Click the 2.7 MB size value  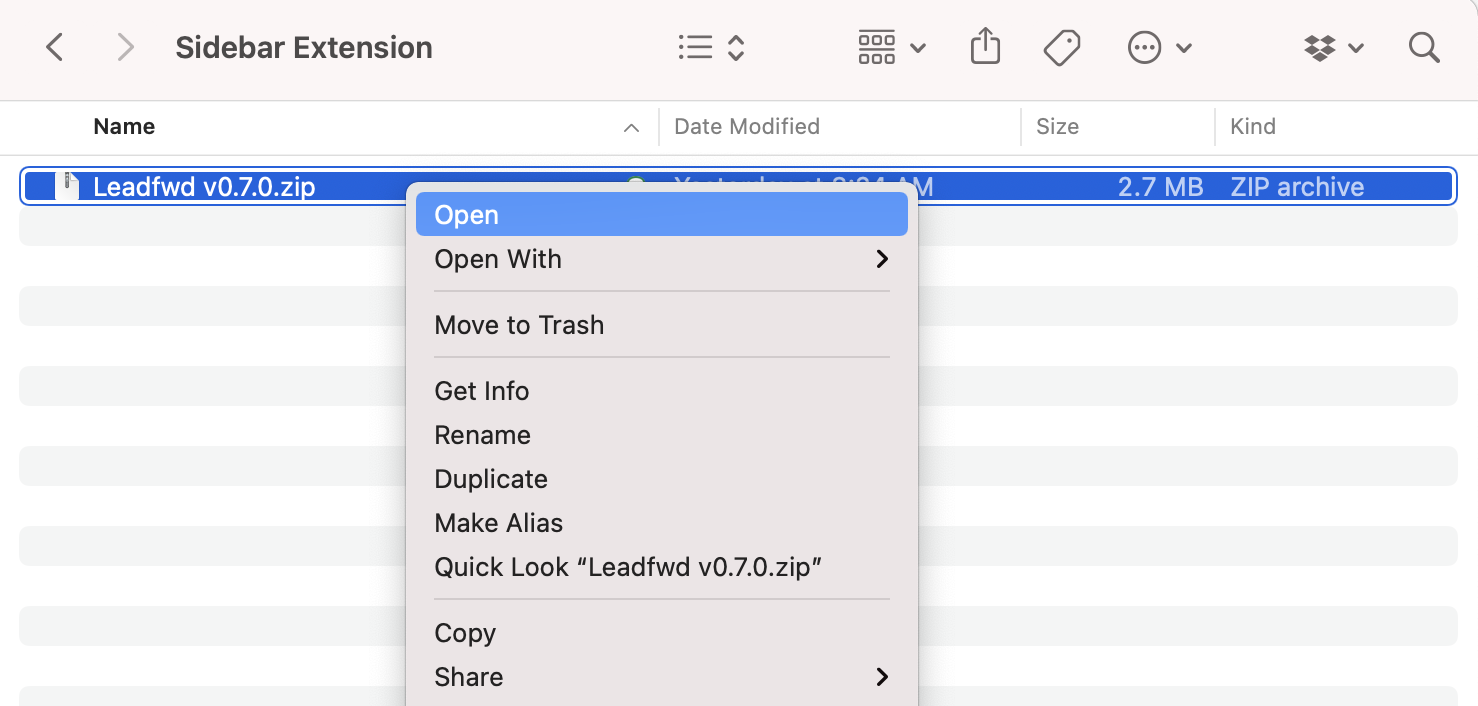coord(1160,187)
